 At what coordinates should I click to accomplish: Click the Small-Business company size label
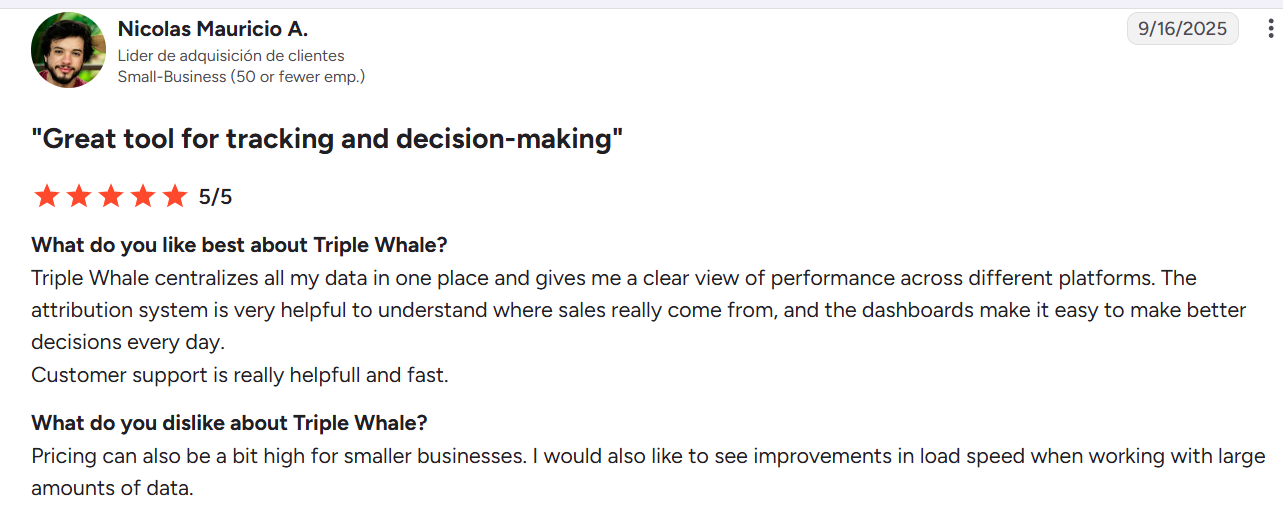pyautogui.click(x=241, y=76)
